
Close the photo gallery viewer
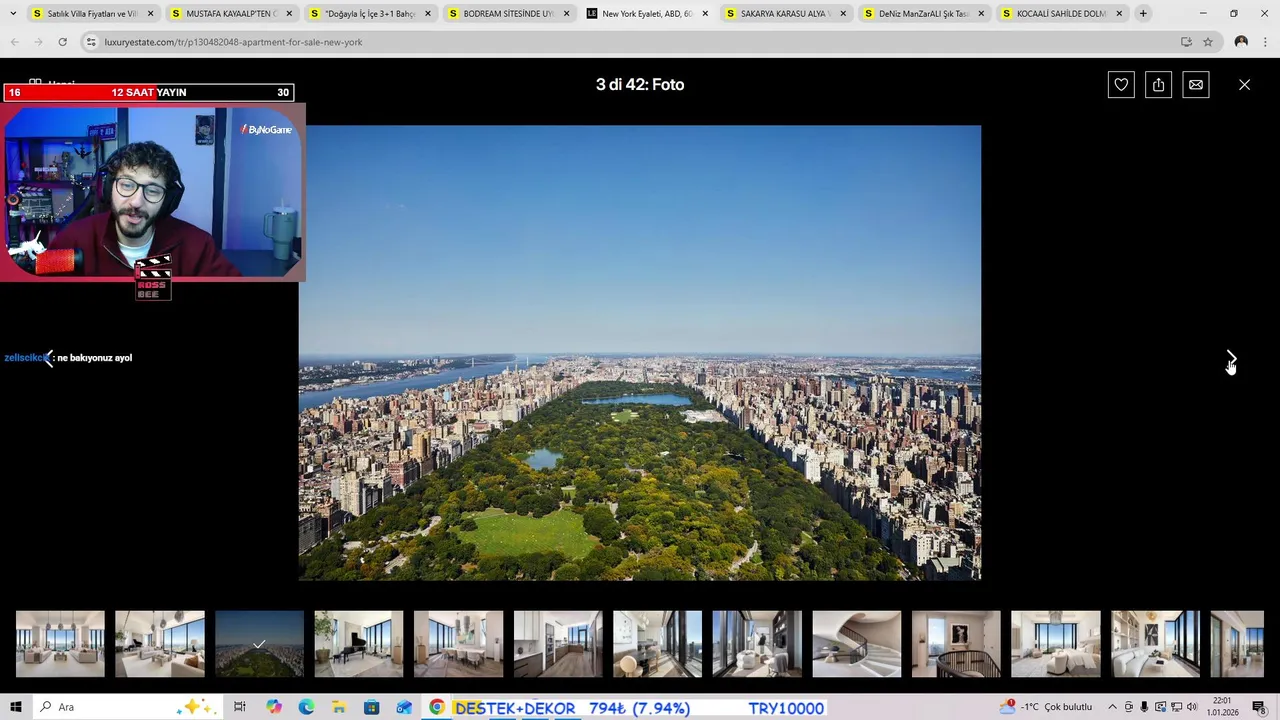point(1244,85)
